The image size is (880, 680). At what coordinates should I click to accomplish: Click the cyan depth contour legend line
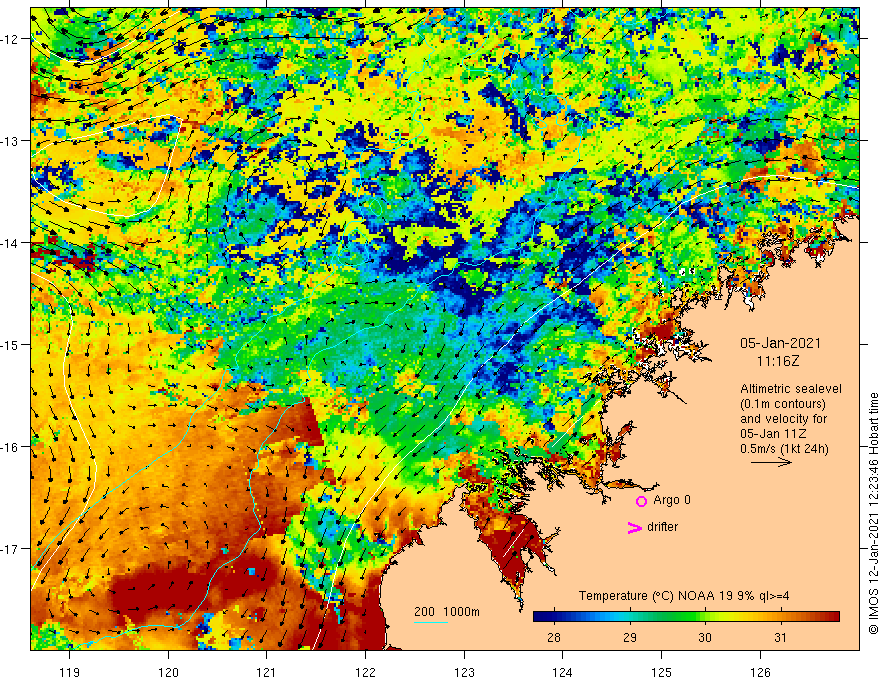point(431,622)
